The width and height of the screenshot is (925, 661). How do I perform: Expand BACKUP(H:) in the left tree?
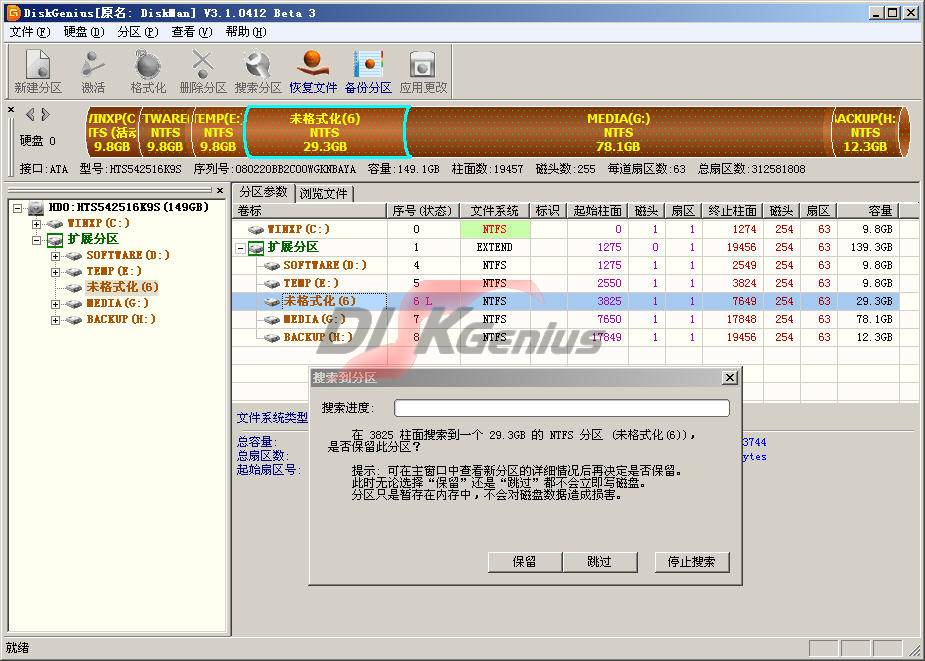pyautogui.click(x=55, y=319)
